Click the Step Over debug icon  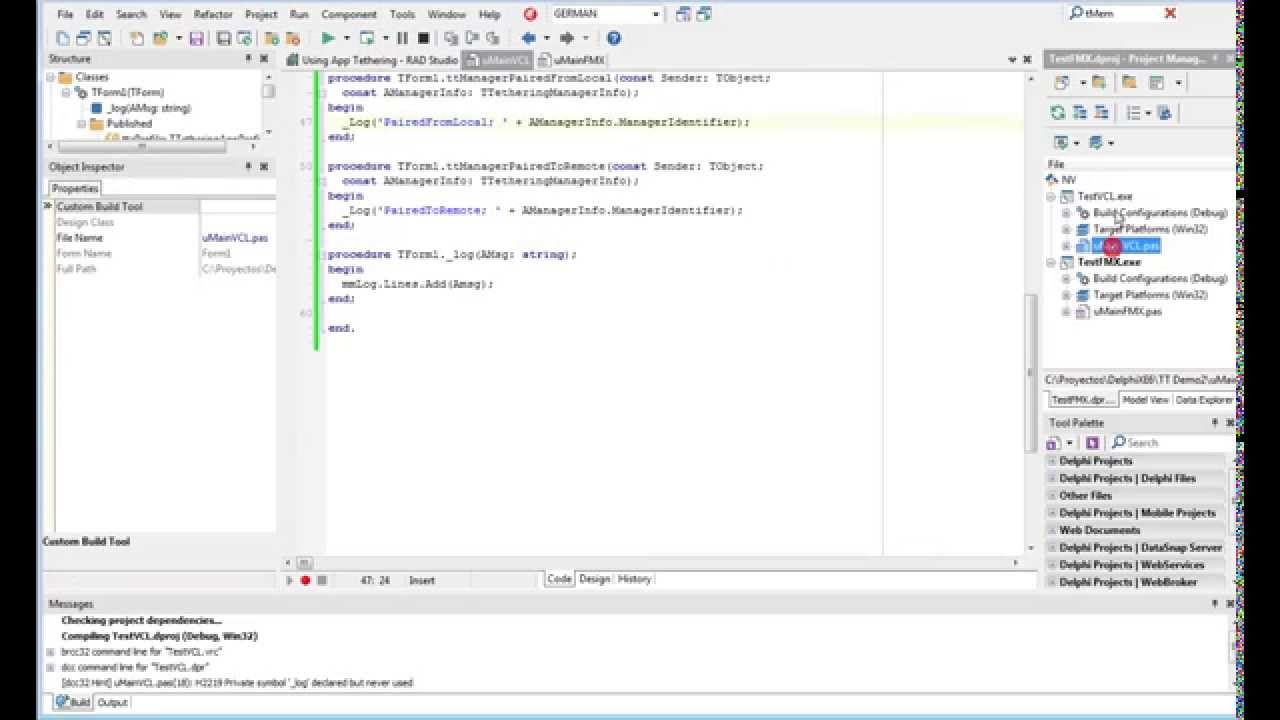tap(473, 38)
